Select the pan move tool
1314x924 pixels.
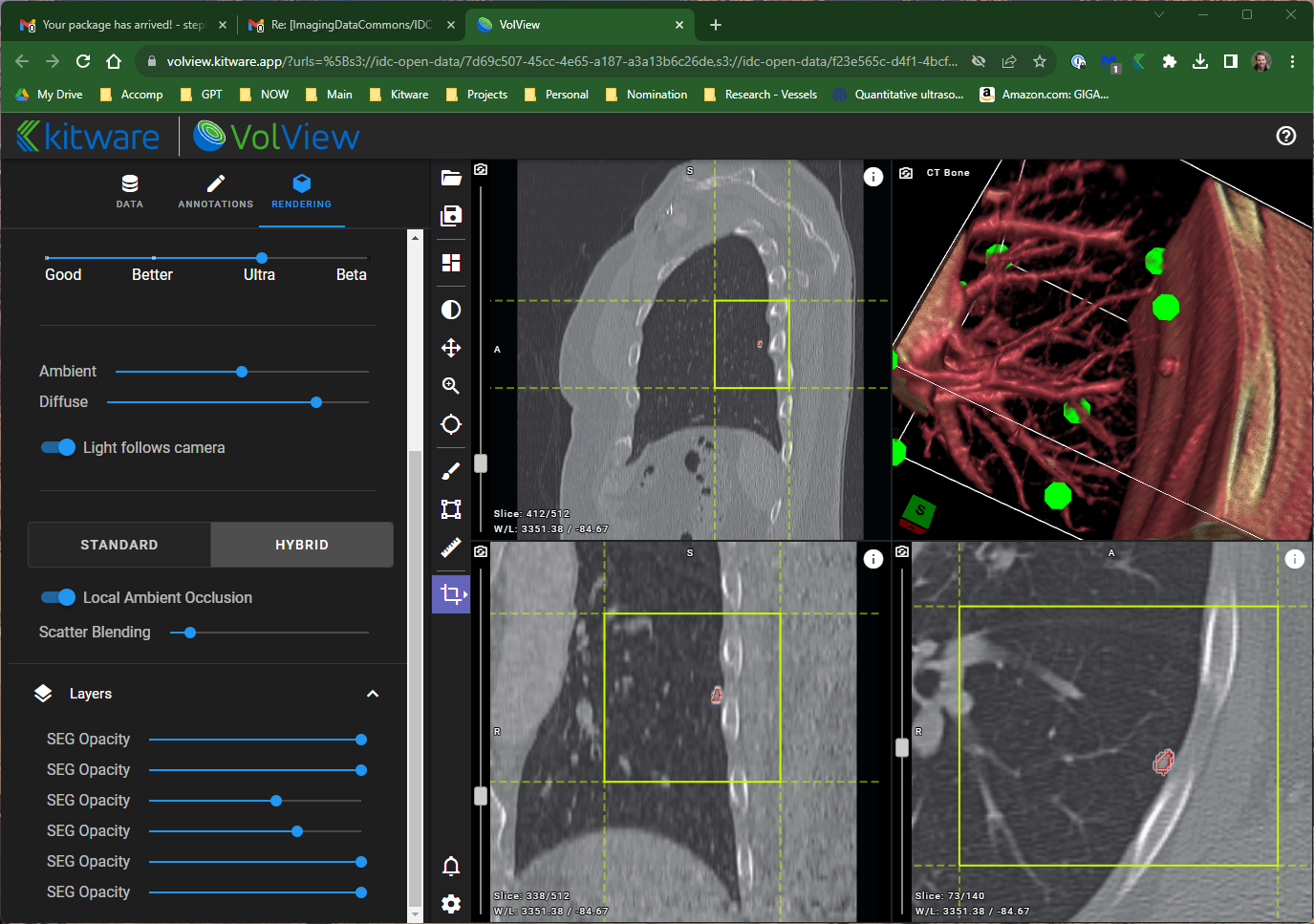point(451,348)
